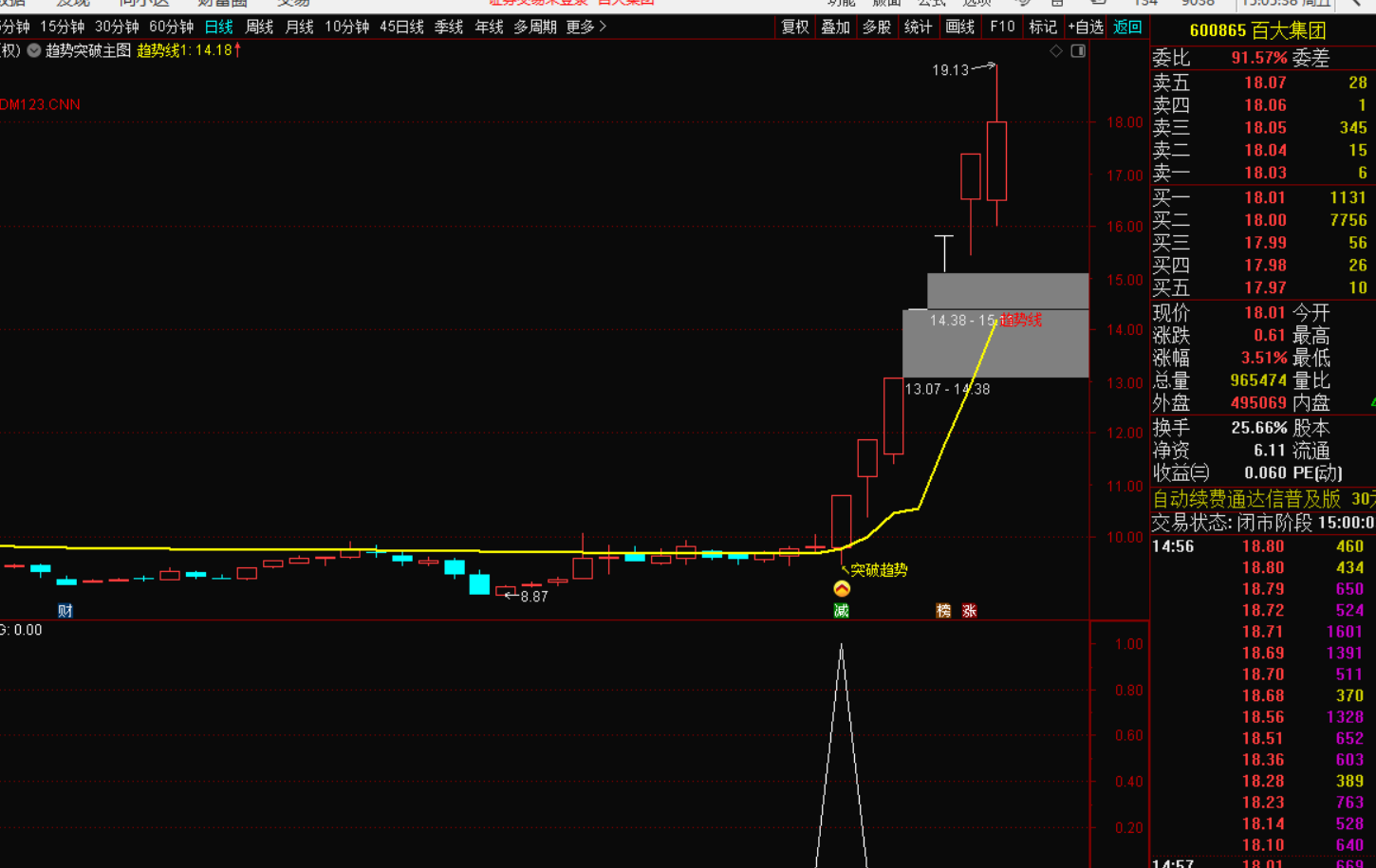The height and width of the screenshot is (868, 1376).
Task: Select the 日线 daily chart tab
Action: click(218, 27)
